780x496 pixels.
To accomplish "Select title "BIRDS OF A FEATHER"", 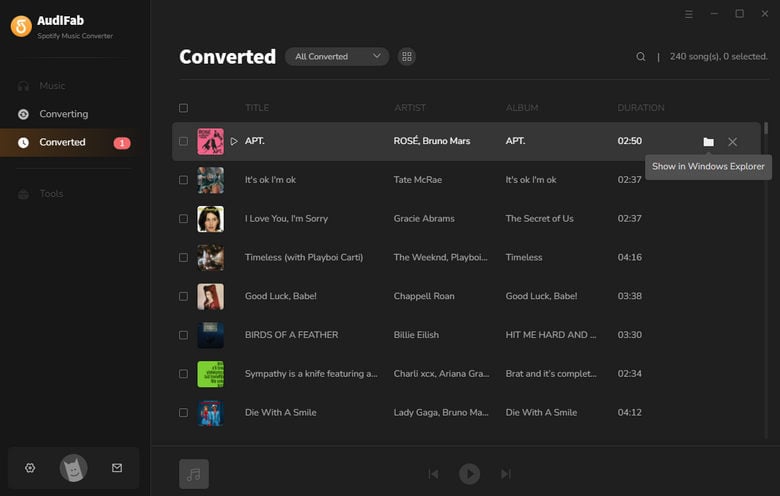I will 292,335.
